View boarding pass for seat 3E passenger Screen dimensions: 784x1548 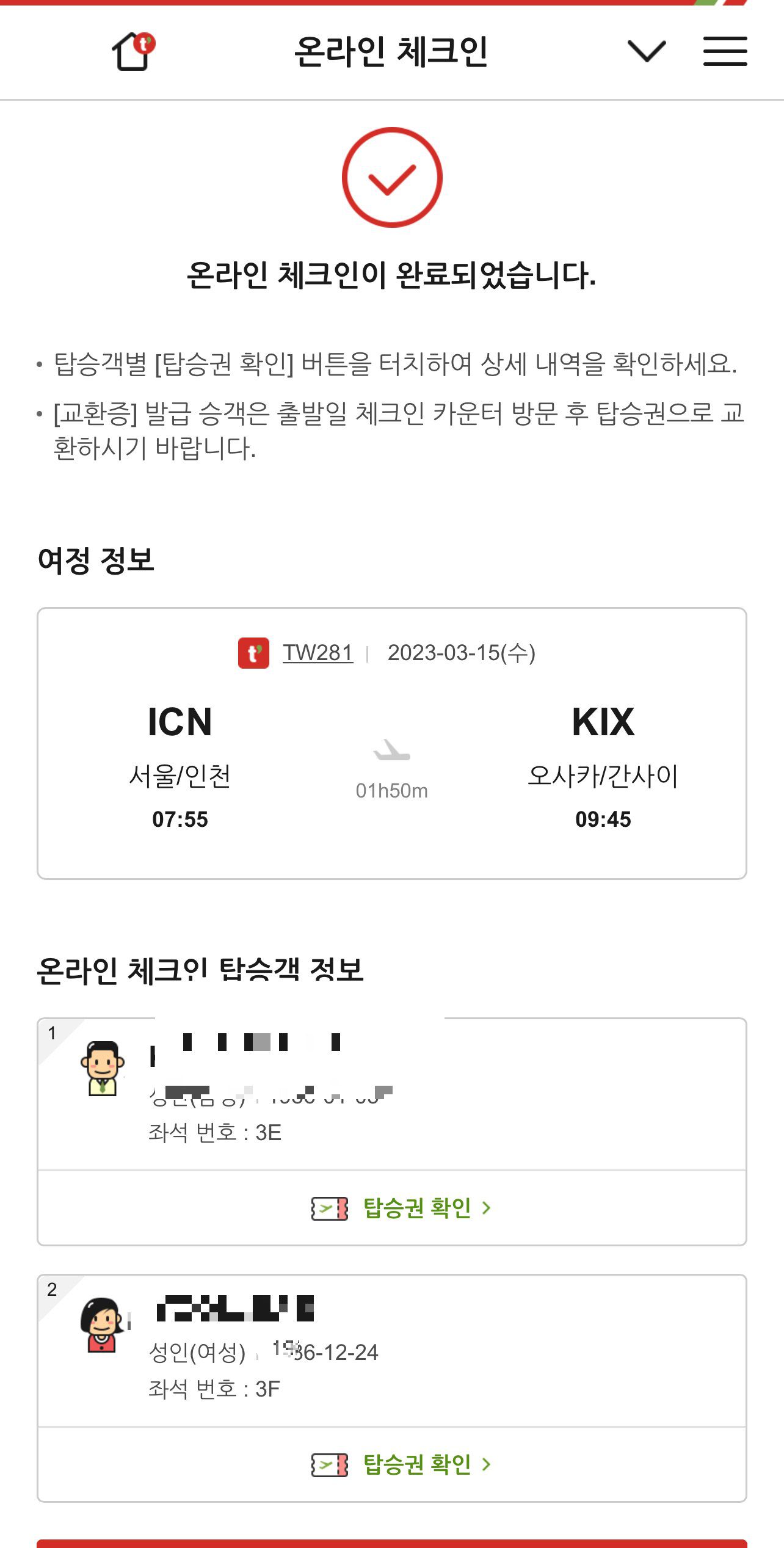click(x=416, y=1208)
